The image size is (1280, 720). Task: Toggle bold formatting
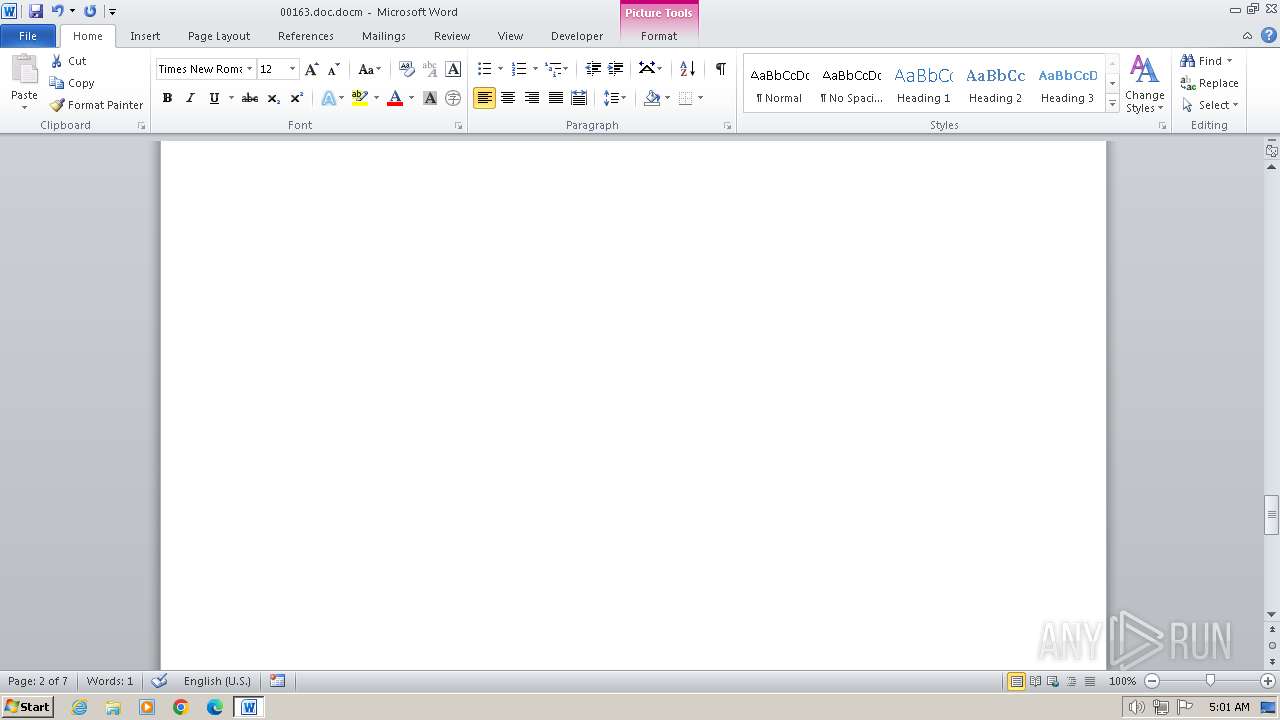[167, 98]
